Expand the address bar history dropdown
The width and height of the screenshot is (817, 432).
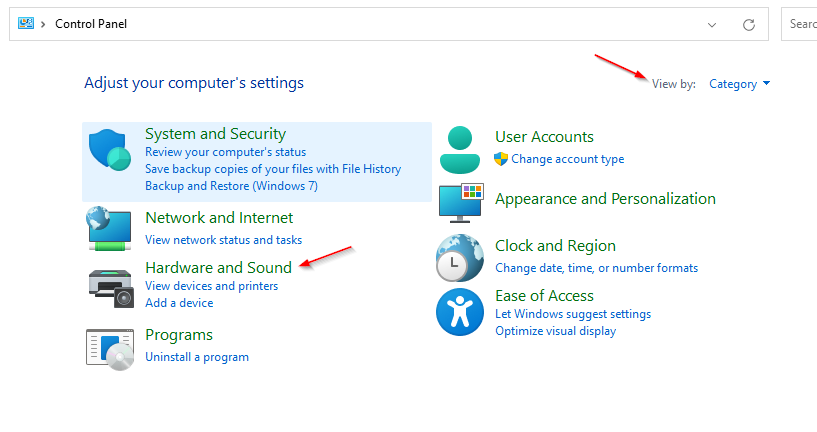click(x=712, y=24)
